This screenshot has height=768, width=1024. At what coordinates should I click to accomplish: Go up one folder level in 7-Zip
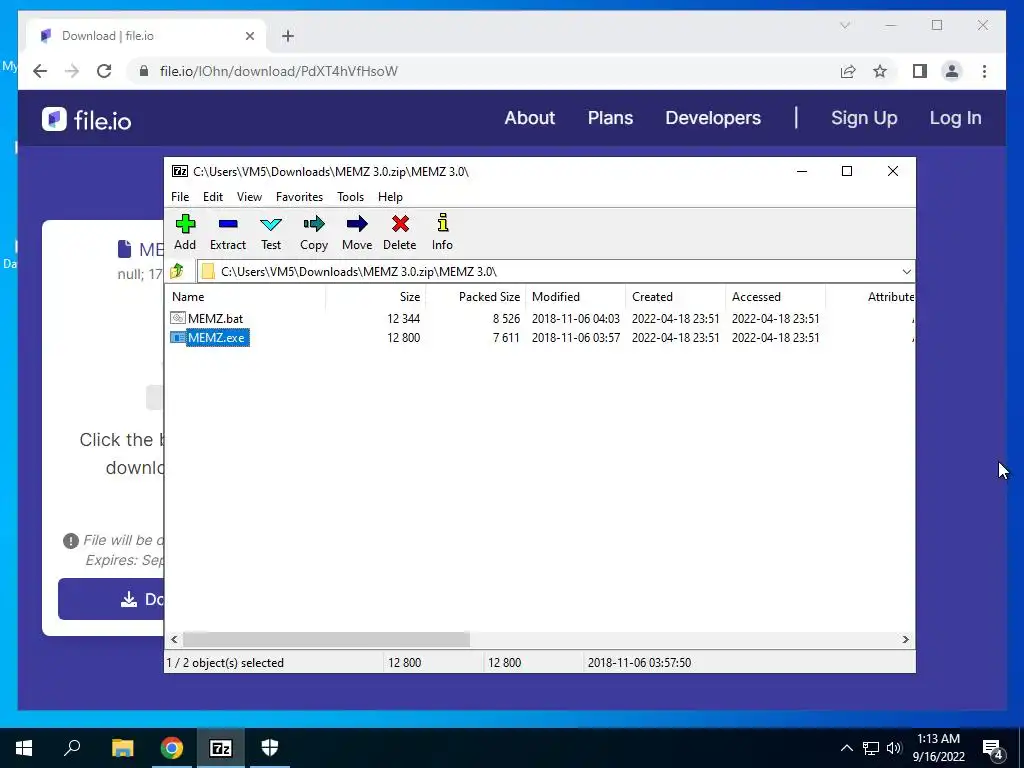(177, 271)
